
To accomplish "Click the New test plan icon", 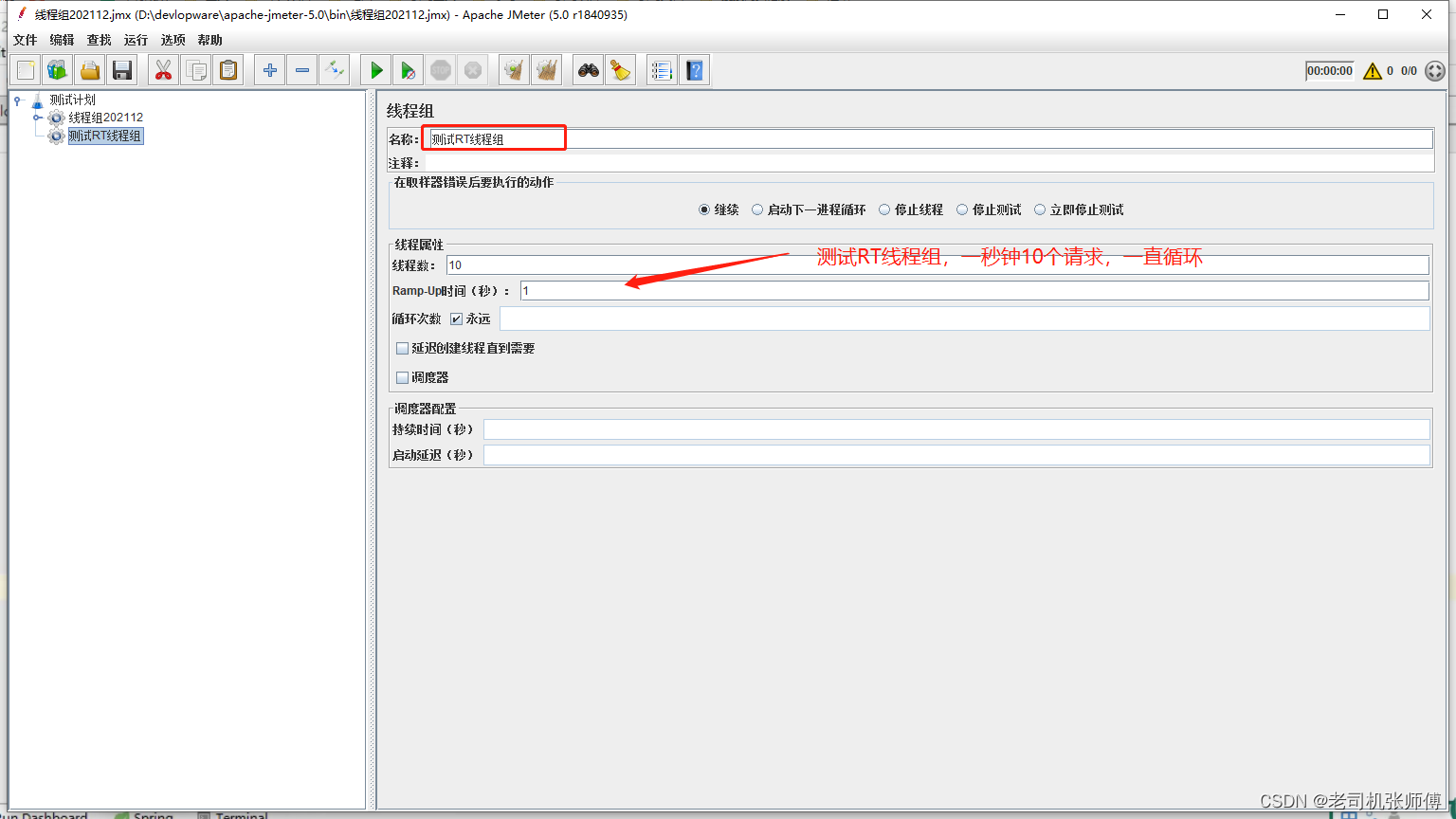I will 27,70.
